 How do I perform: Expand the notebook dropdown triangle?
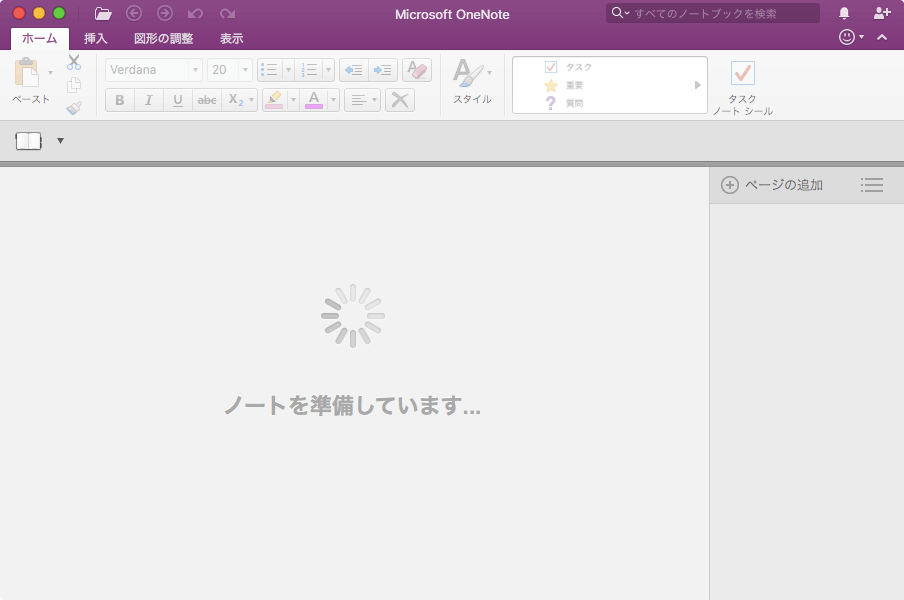point(60,141)
